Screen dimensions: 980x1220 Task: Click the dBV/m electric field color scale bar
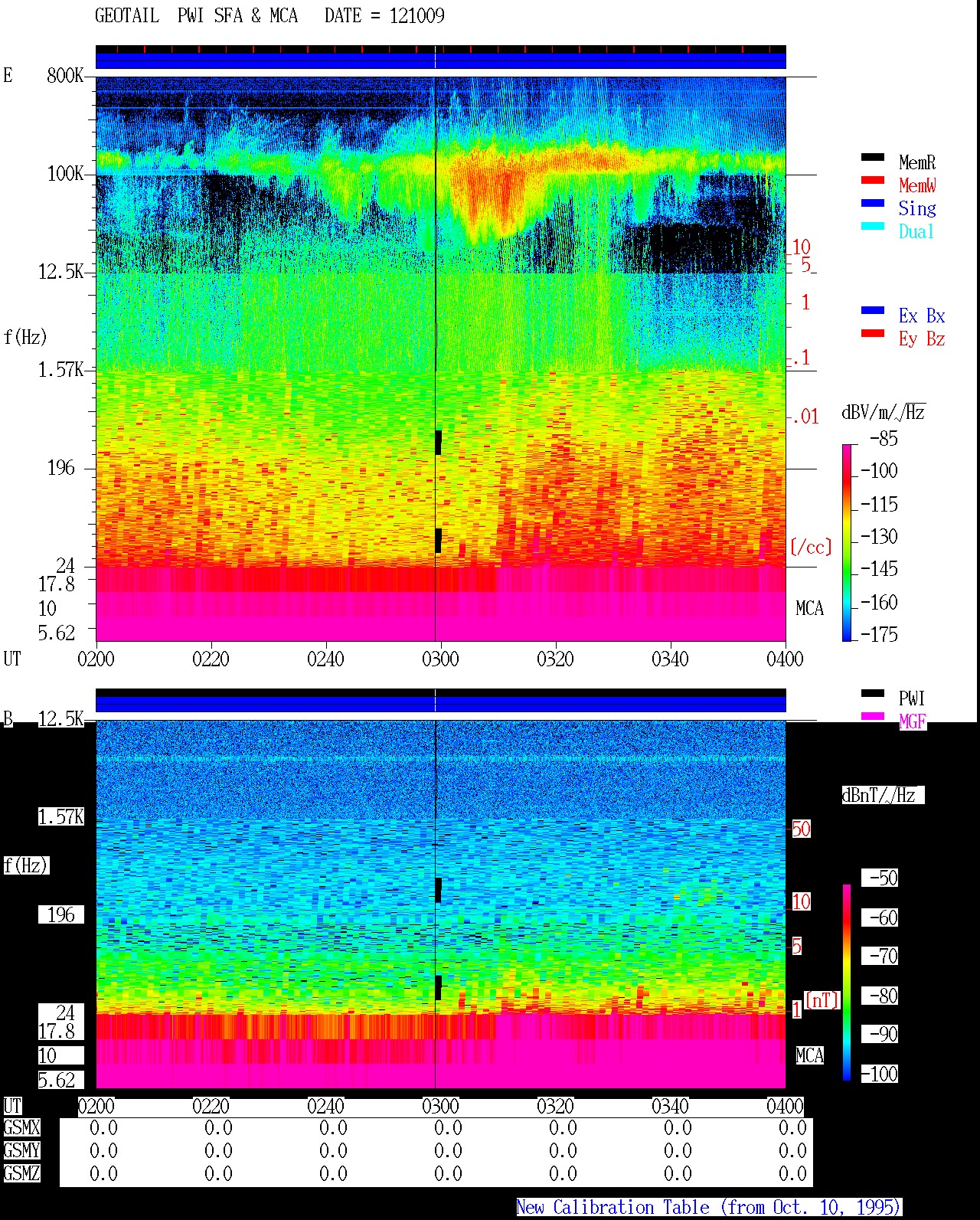pyautogui.click(x=846, y=542)
